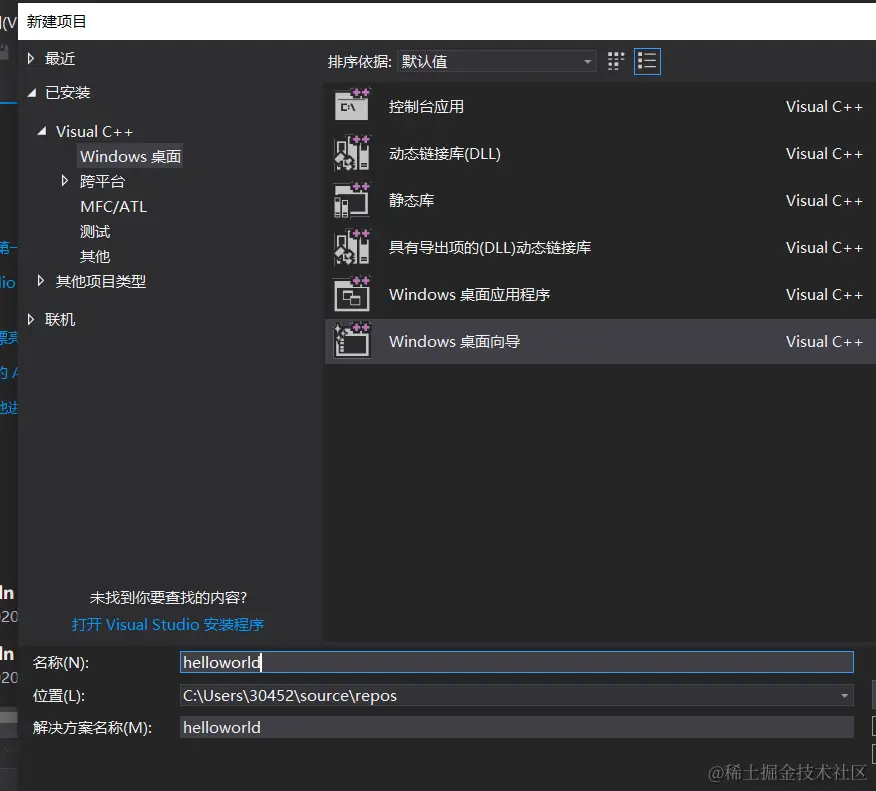The image size is (876, 791).
Task: Click the 控制台应用 template icon
Action: click(351, 105)
